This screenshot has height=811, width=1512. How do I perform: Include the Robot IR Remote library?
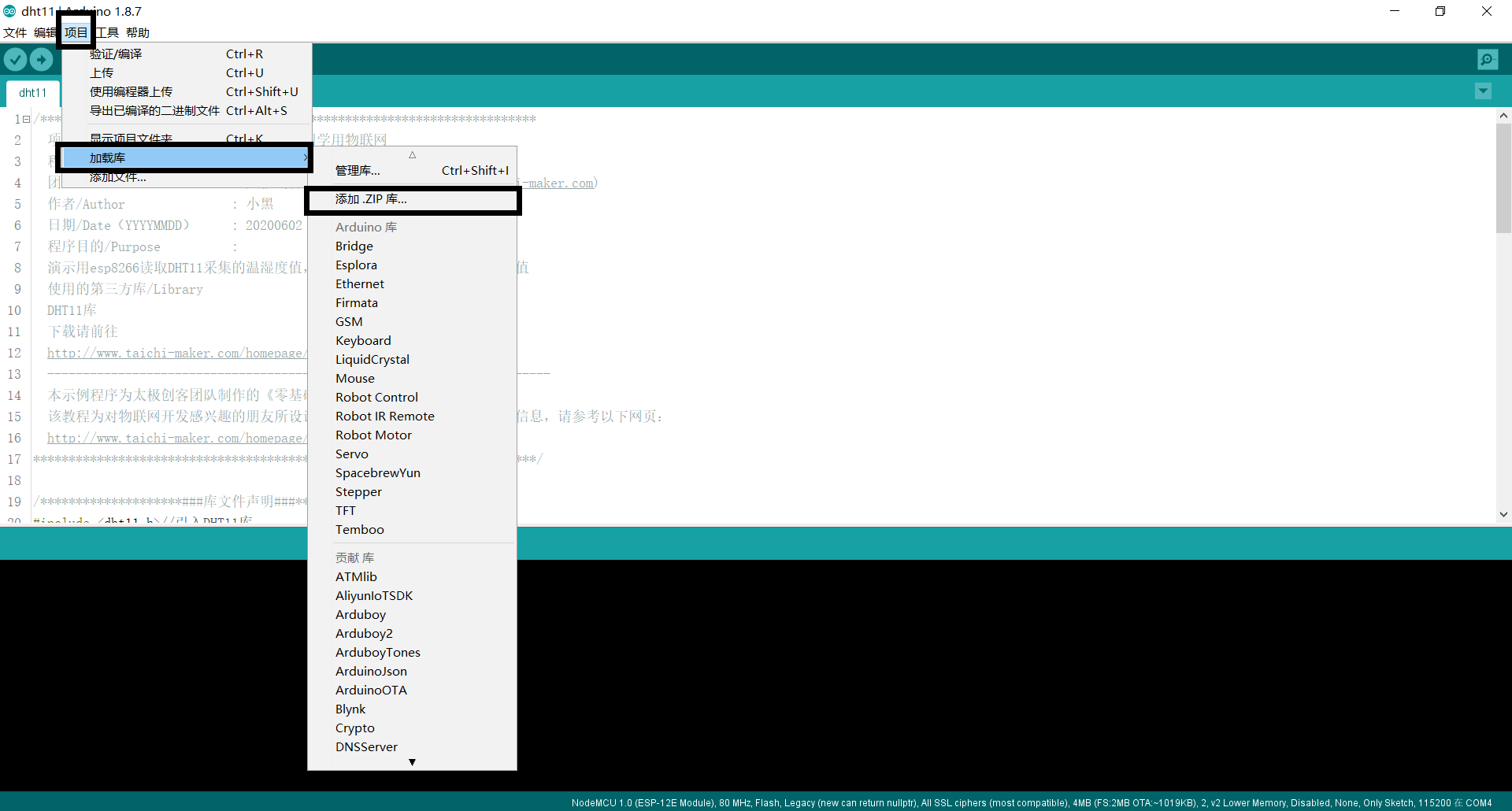[412, 416]
